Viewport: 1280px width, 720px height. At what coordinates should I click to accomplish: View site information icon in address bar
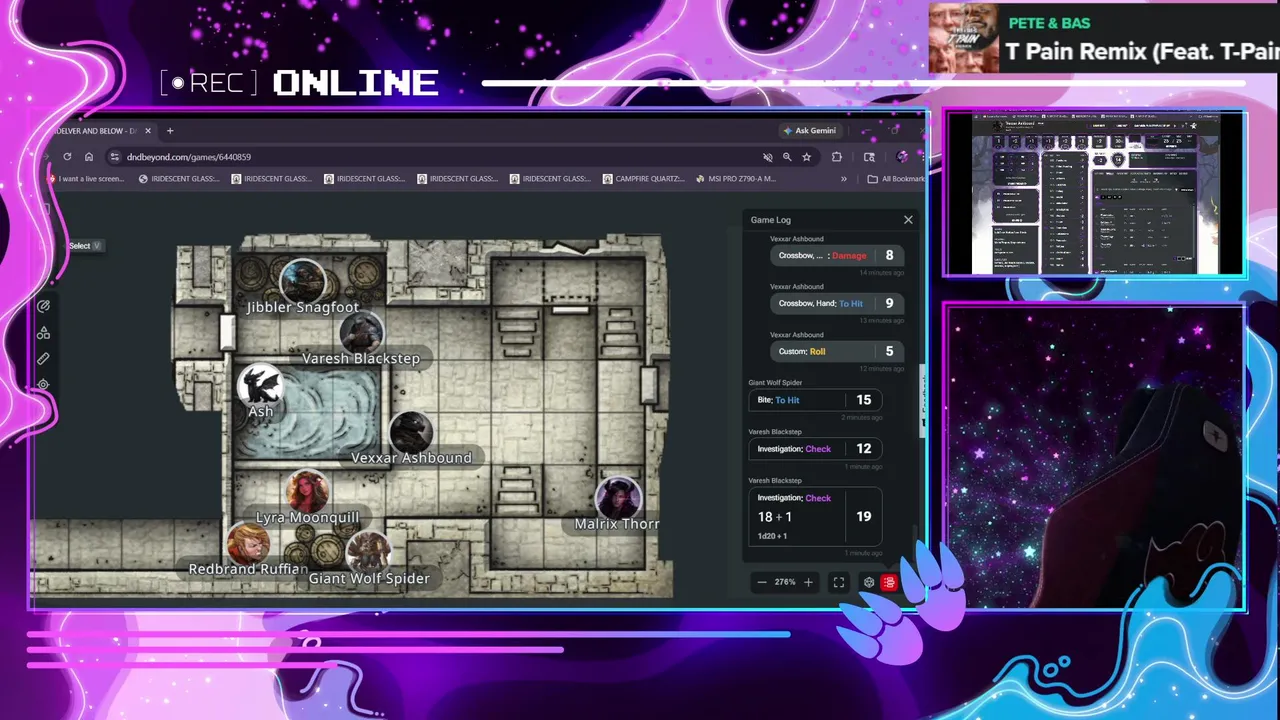pos(115,157)
